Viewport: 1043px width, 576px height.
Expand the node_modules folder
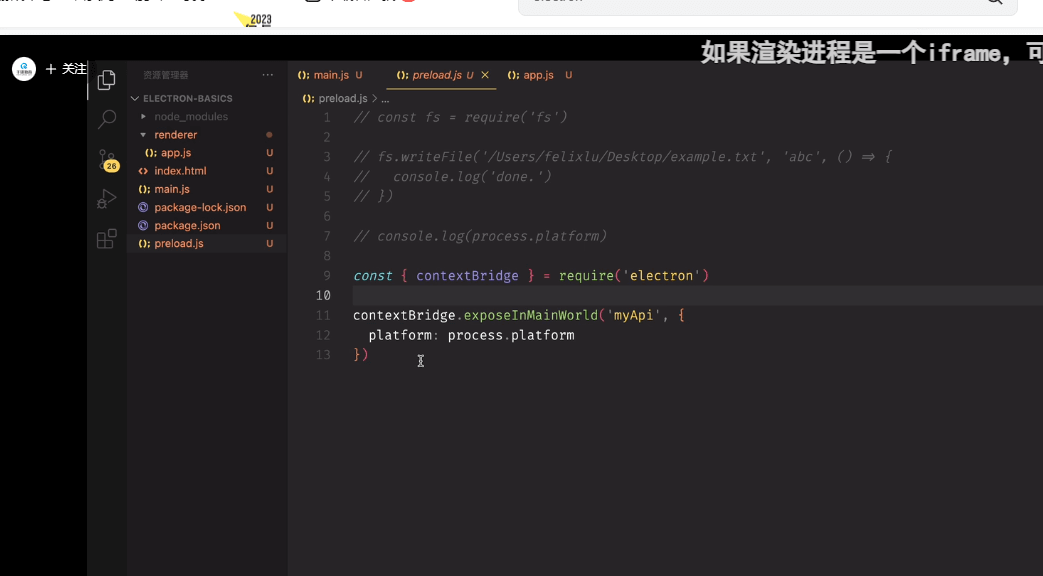(x=144, y=116)
